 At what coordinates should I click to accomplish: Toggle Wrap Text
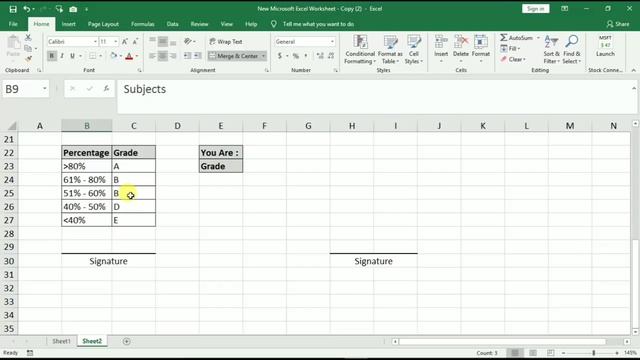[226, 42]
